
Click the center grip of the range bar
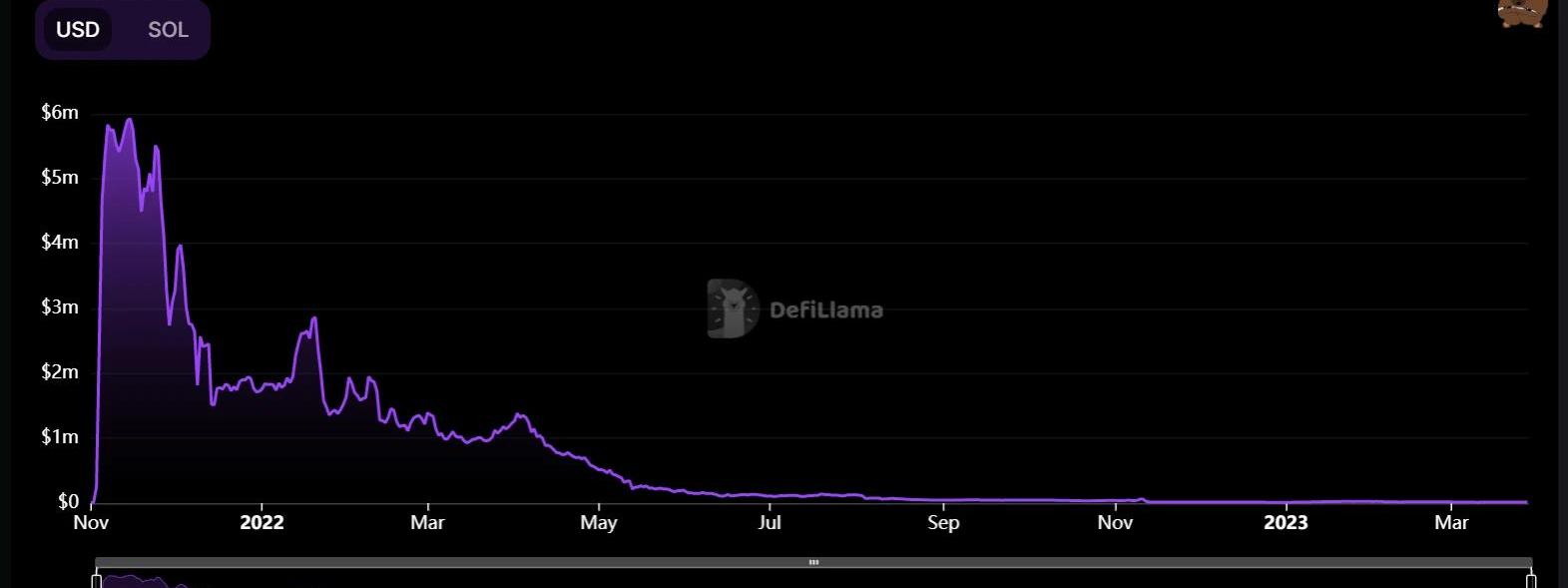click(813, 562)
